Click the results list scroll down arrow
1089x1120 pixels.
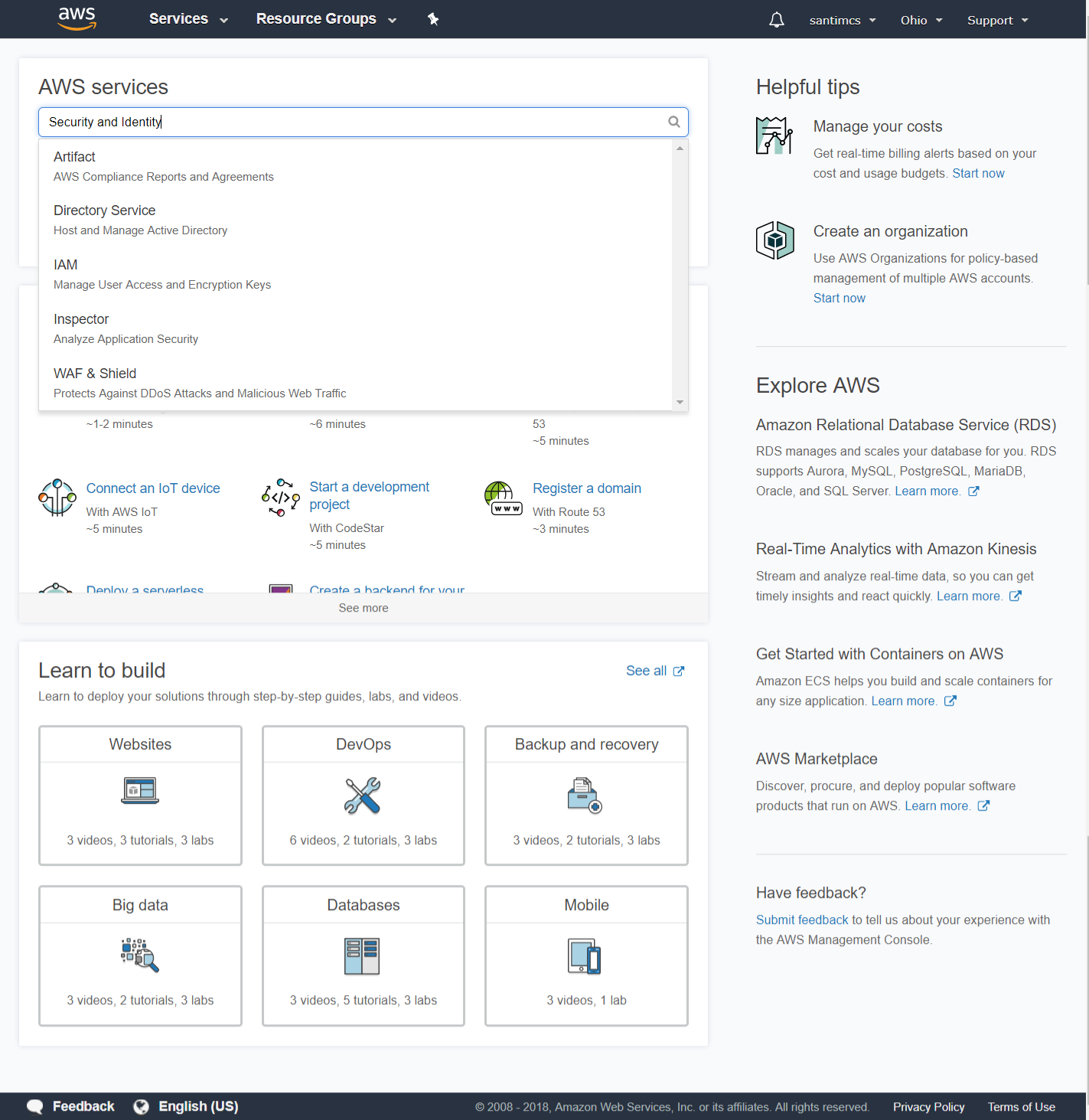tap(680, 402)
